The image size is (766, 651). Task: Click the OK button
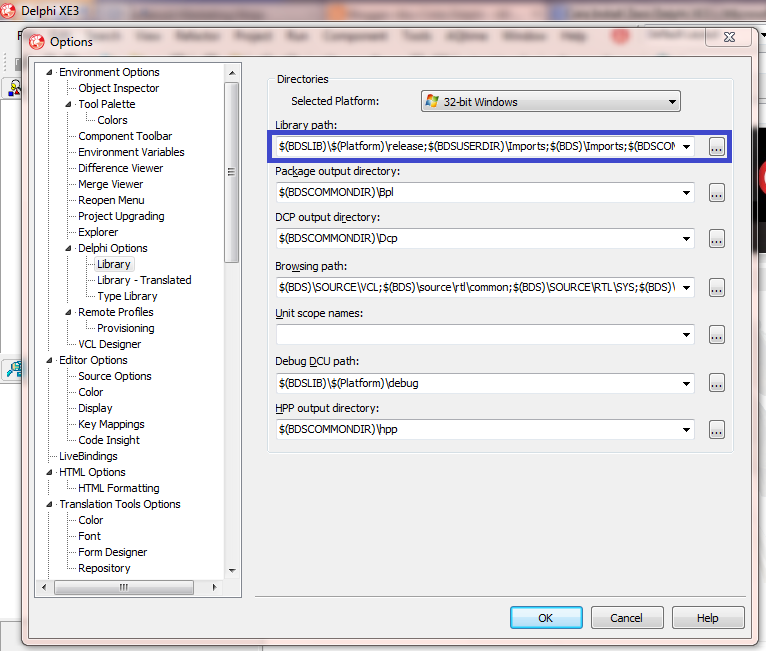(546, 618)
